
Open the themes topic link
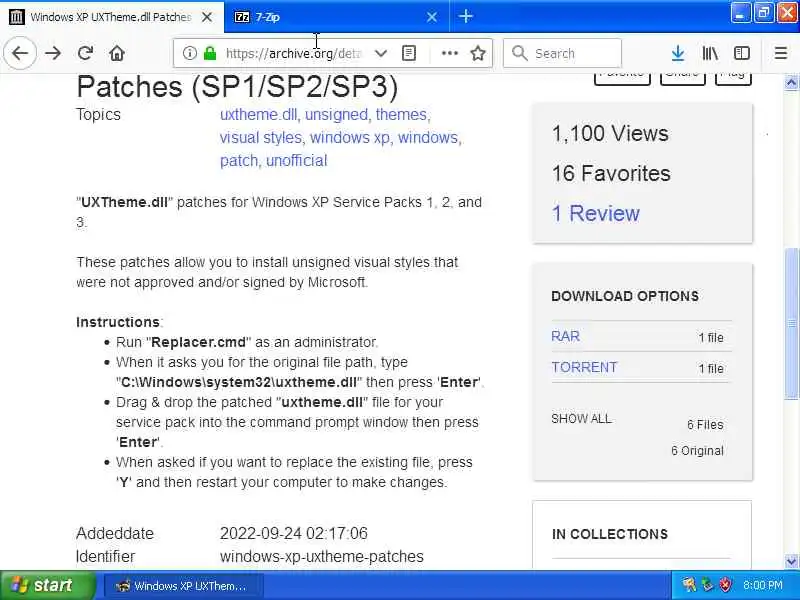pyautogui.click(x=403, y=114)
